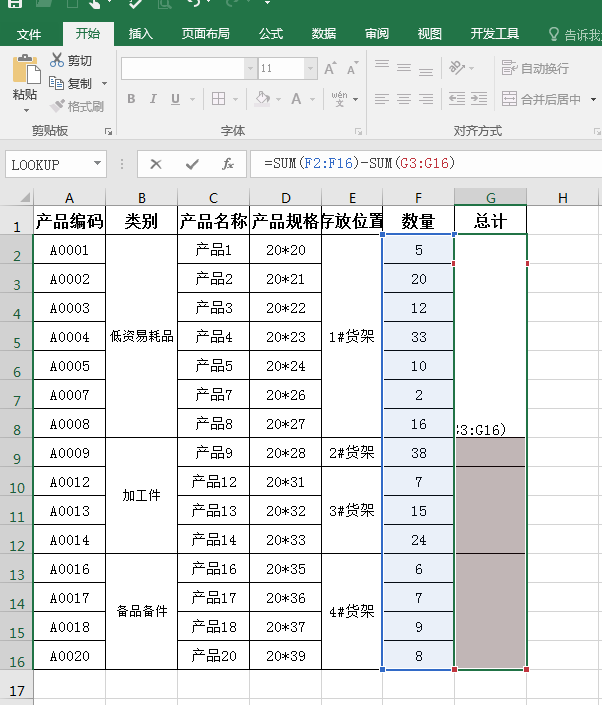Click the phonetic guide wén icon
Viewport: 602px width, 705px height.
click(339, 99)
